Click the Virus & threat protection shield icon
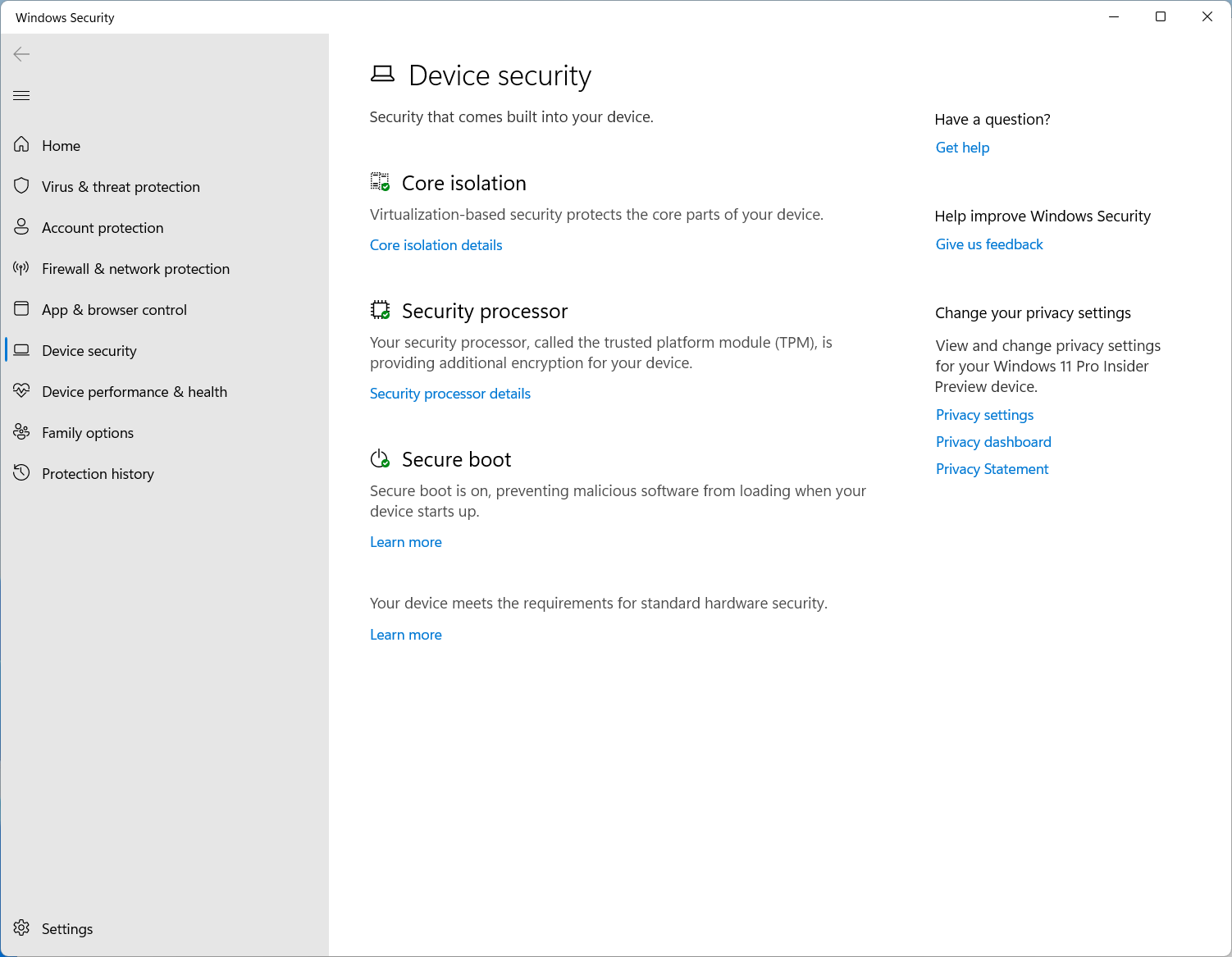The height and width of the screenshot is (957, 1232). [x=22, y=186]
